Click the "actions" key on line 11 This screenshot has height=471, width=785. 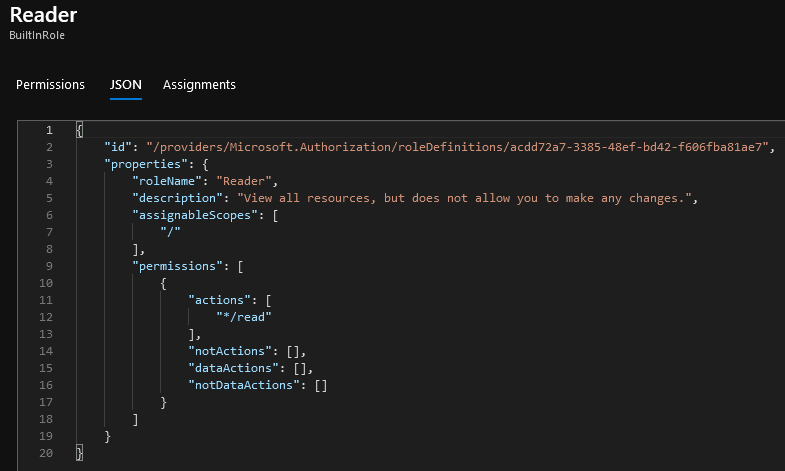[x=219, y=300]
